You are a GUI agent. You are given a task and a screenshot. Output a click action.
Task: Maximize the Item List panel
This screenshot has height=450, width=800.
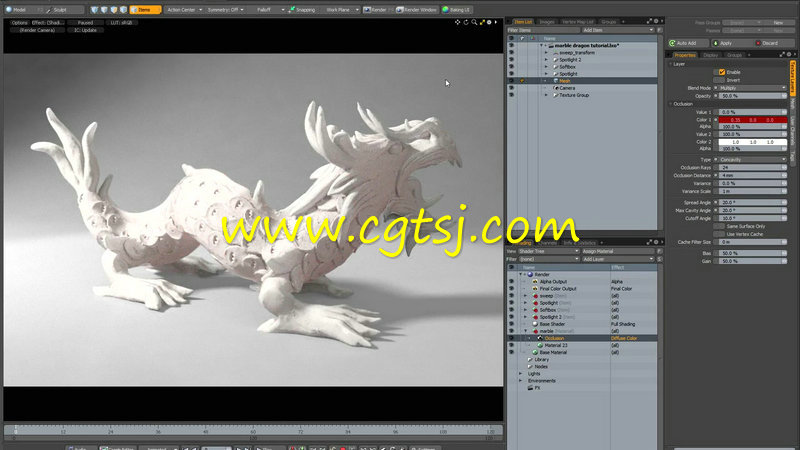pos(649,21)
